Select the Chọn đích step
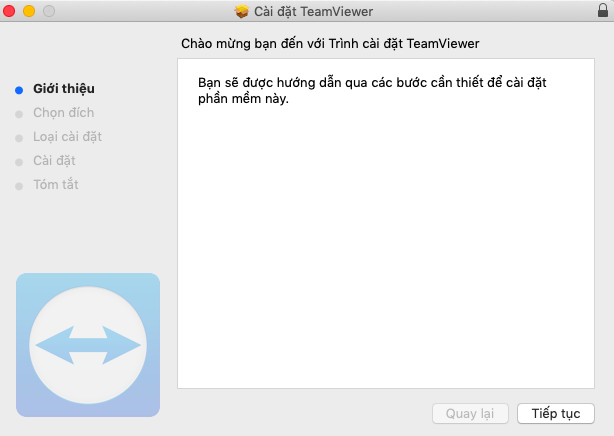 click(63, 113)
